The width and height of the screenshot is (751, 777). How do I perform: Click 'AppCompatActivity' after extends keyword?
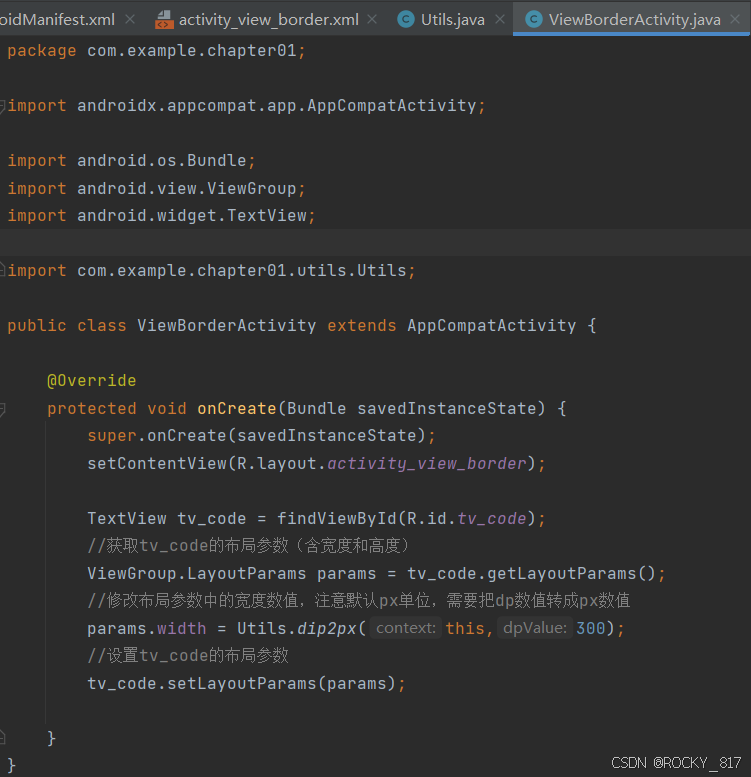coord(491,326)
